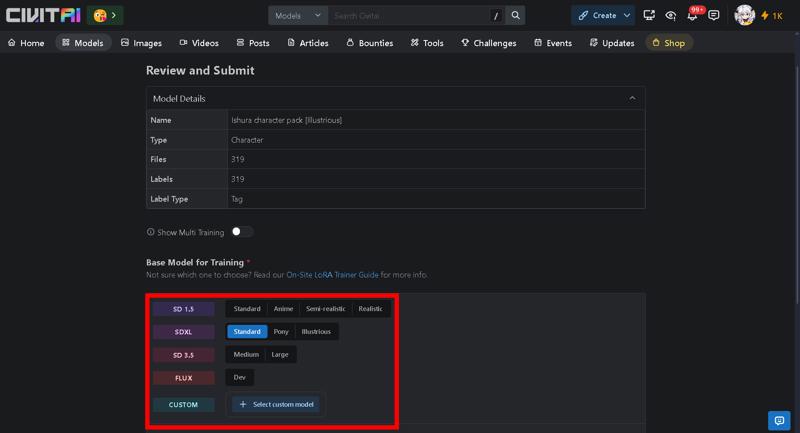Focus the Search Civitai input field
The width and height of the screenshot is (800, 433).
408,16
